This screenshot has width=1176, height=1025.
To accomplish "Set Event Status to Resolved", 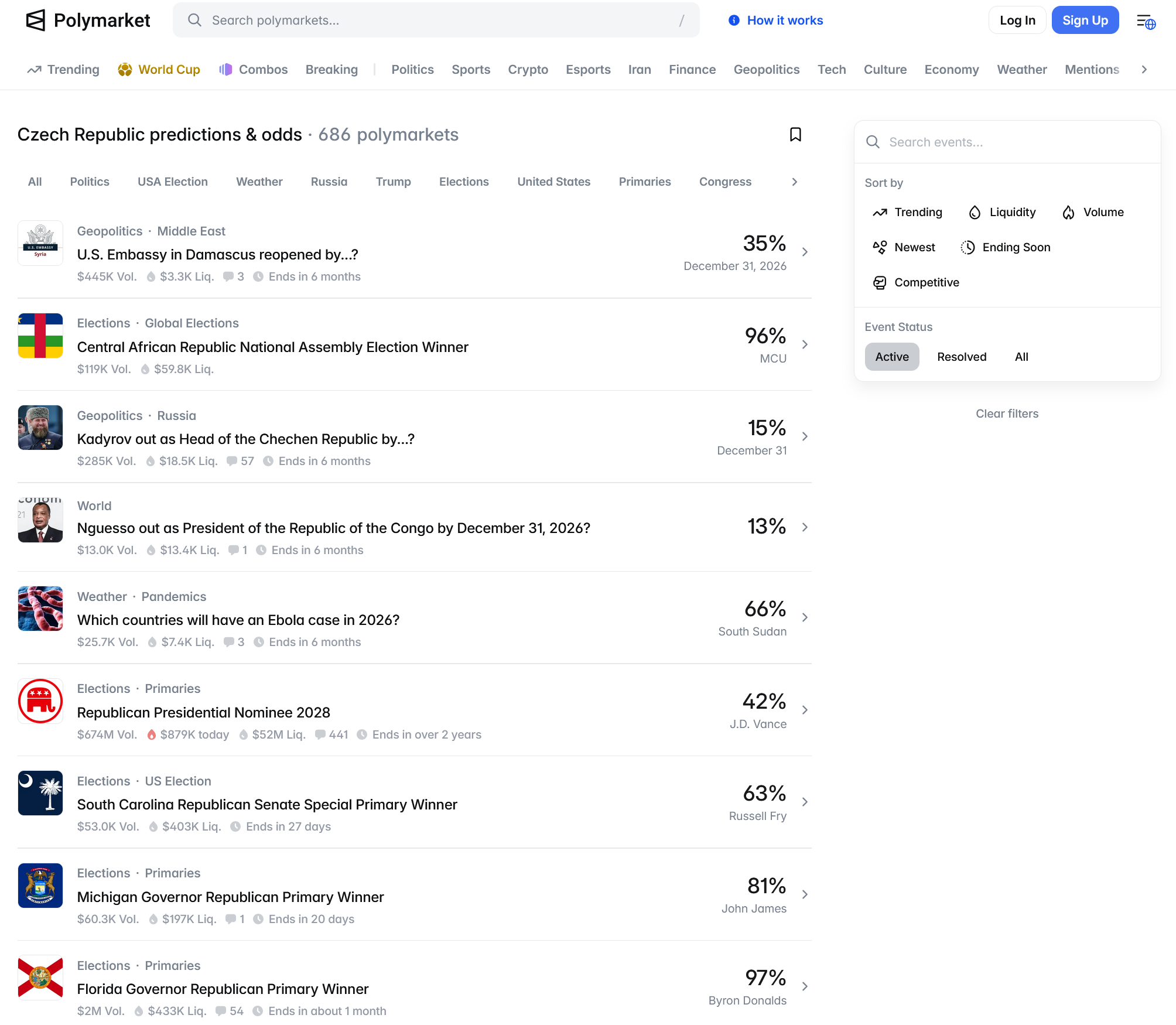I will pyautogui.click(x=962, y=357).
